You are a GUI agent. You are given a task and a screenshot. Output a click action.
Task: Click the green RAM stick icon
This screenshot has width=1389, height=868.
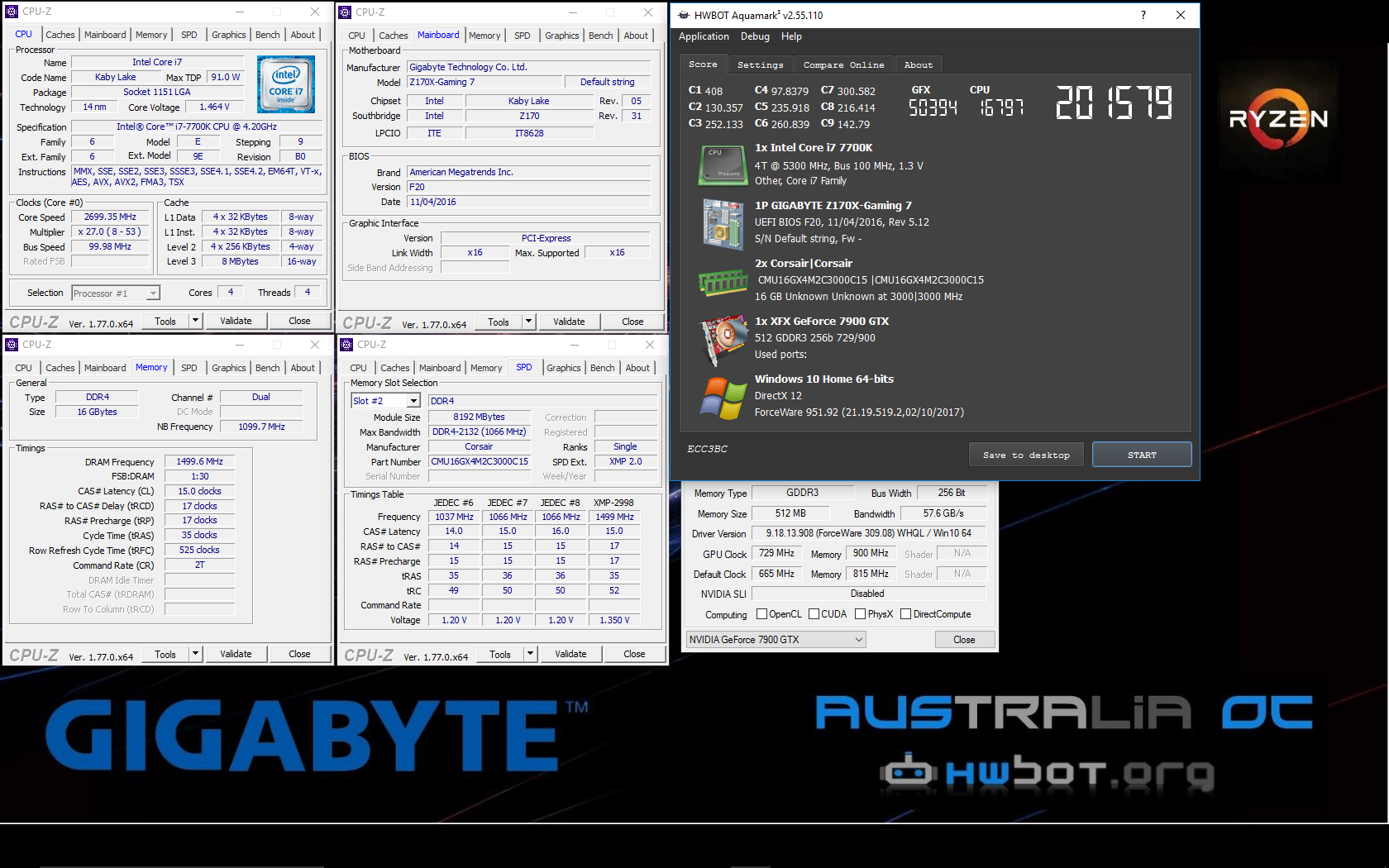(x=723, y=283)
